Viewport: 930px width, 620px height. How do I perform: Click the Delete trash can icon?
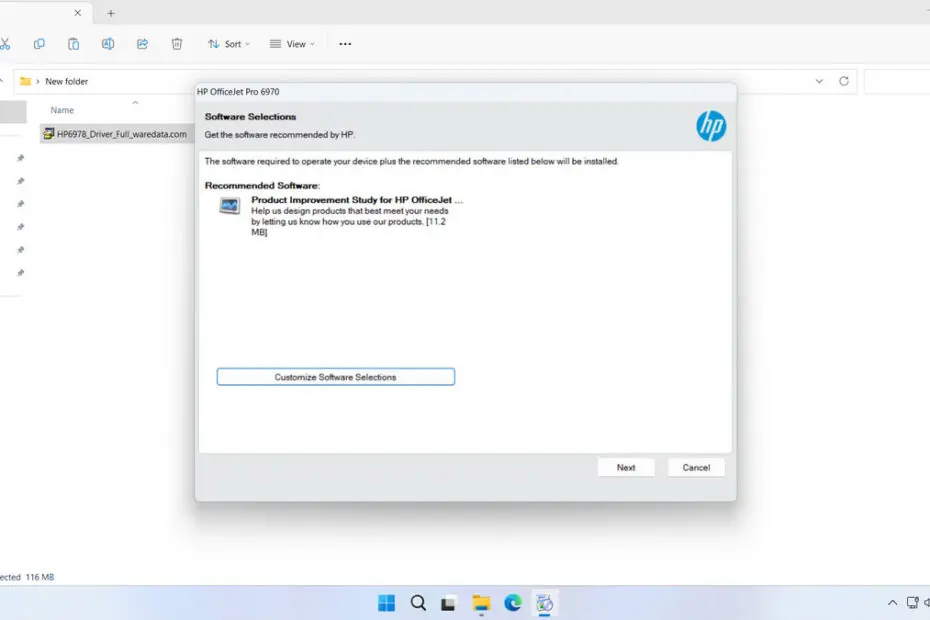(177, 44)
